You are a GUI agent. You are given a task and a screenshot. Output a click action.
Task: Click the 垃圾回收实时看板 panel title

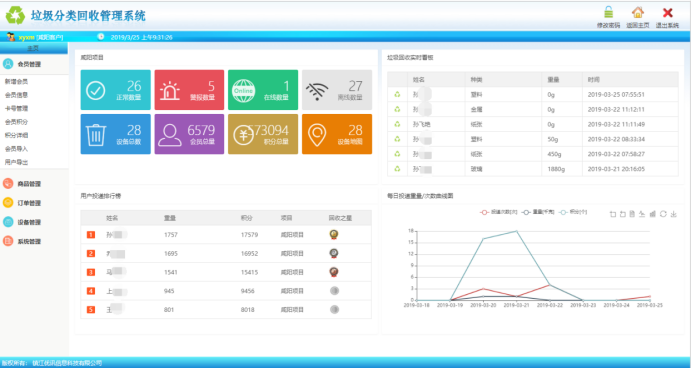[x=410, y=57]
